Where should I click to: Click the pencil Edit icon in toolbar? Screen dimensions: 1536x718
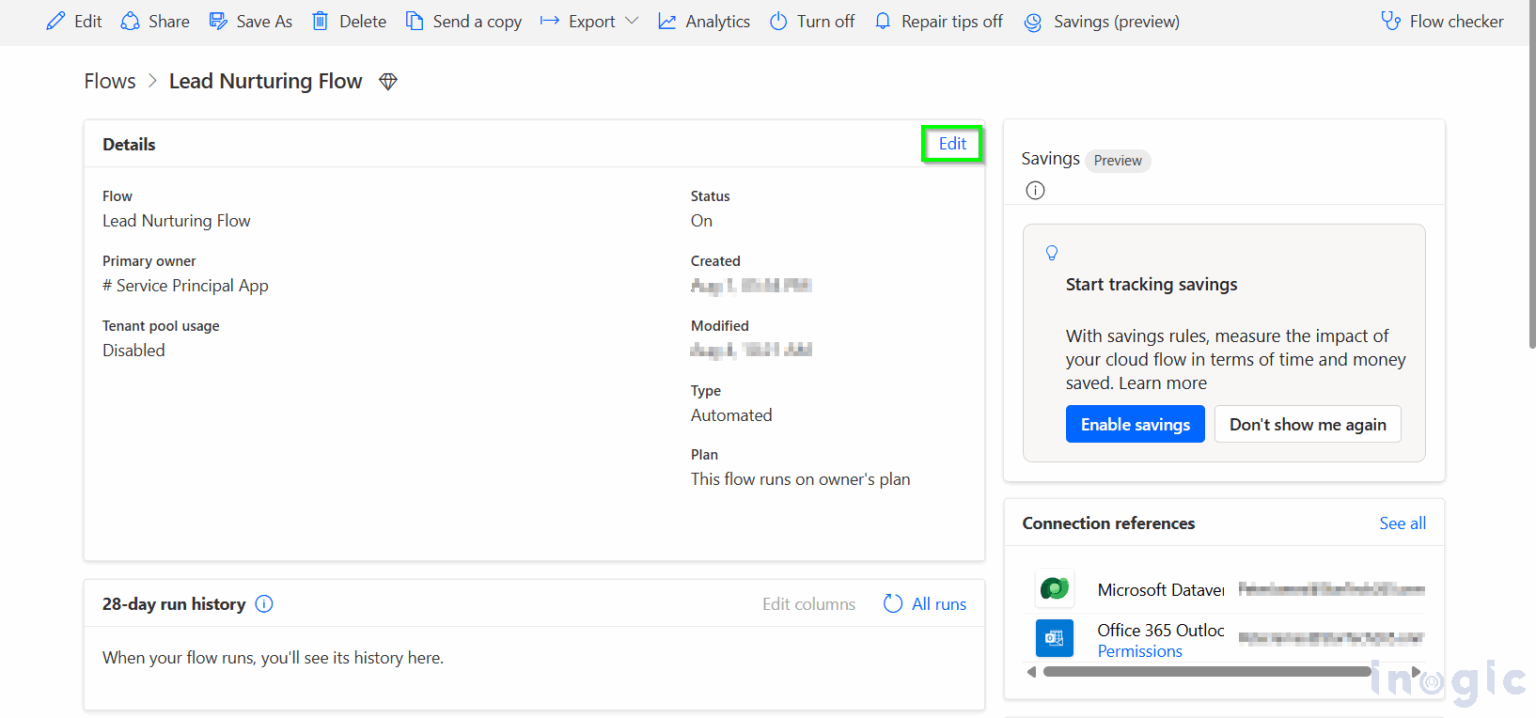pos(56,21)
